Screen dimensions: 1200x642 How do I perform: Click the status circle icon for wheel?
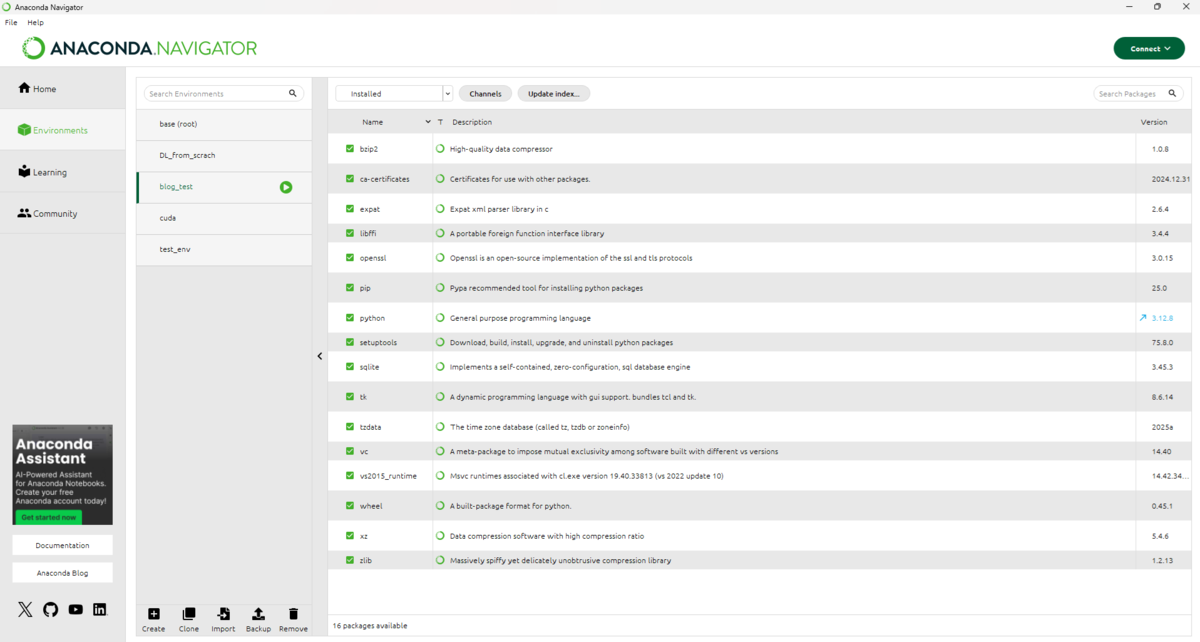[440, 506]
